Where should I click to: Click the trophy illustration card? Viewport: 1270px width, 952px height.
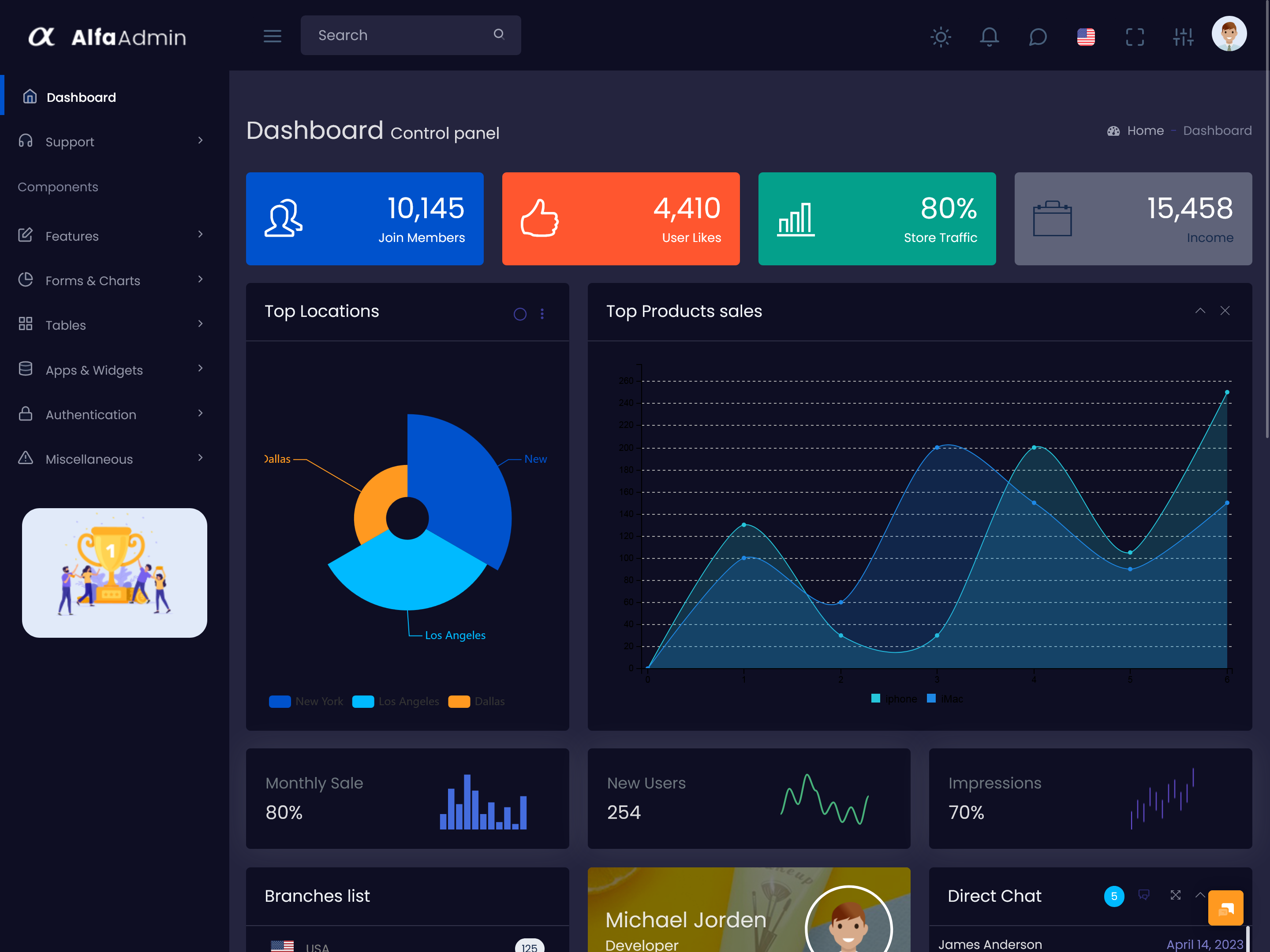click(114, 573)
